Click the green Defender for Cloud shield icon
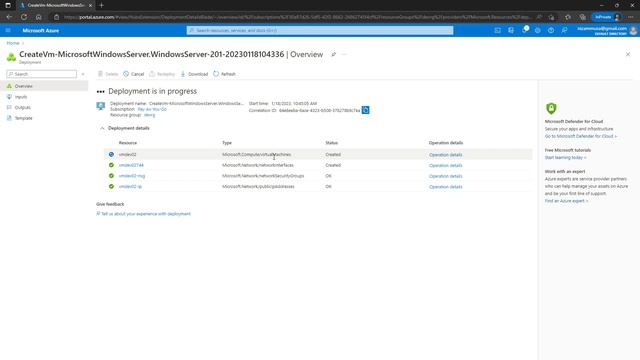The image size is (640, 360). click(551, 108)
